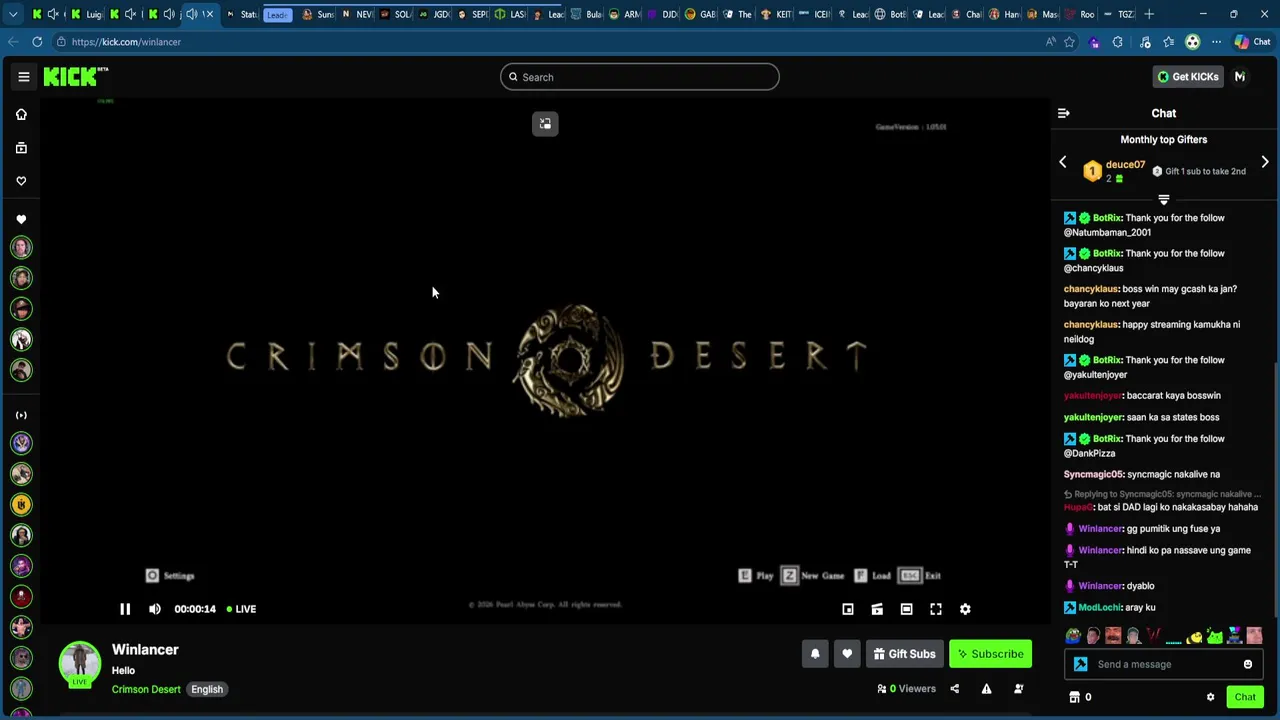Click the recommended channels broadcast icon in sidebar
Viewport: 1280px width, 720px height.
(x=21, y=415)
